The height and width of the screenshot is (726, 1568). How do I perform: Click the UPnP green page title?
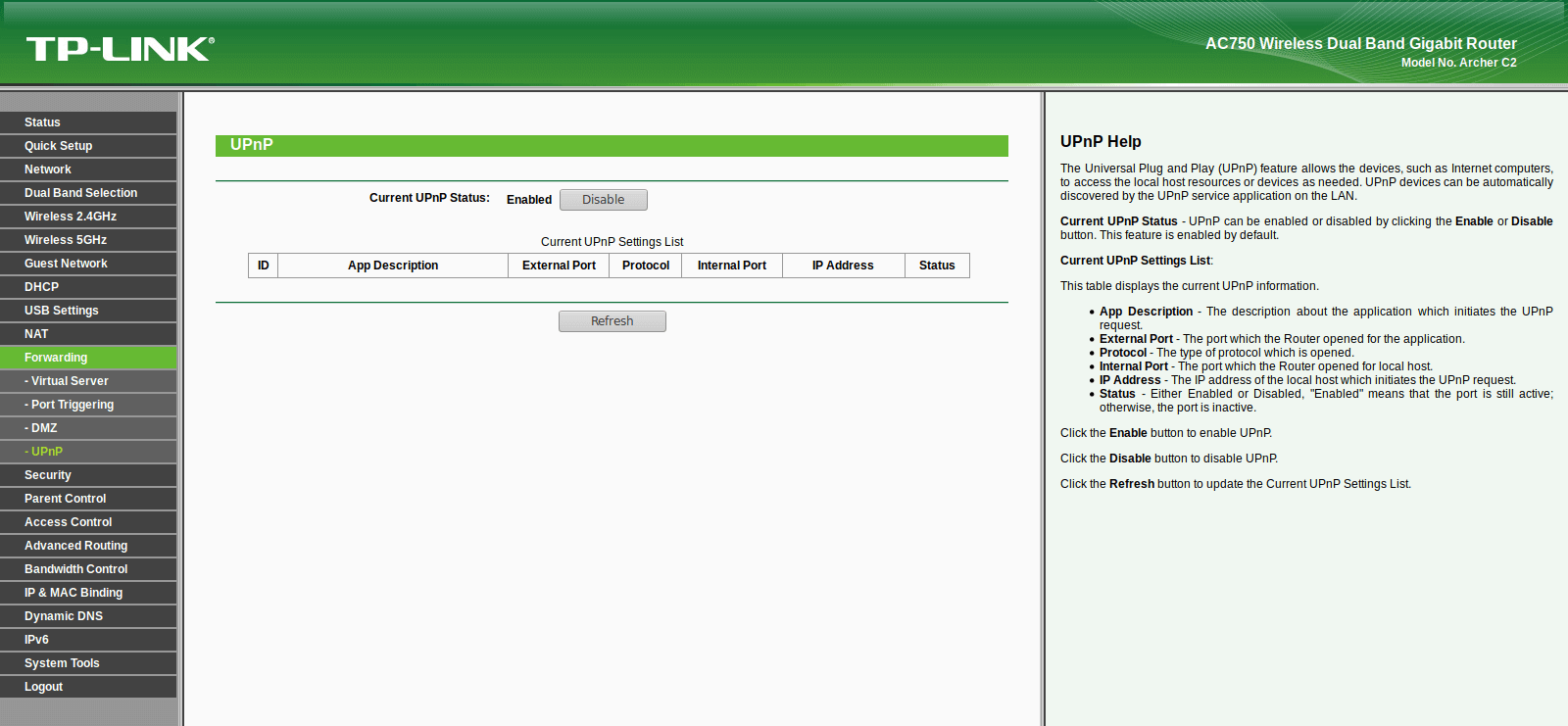(612, 145)
